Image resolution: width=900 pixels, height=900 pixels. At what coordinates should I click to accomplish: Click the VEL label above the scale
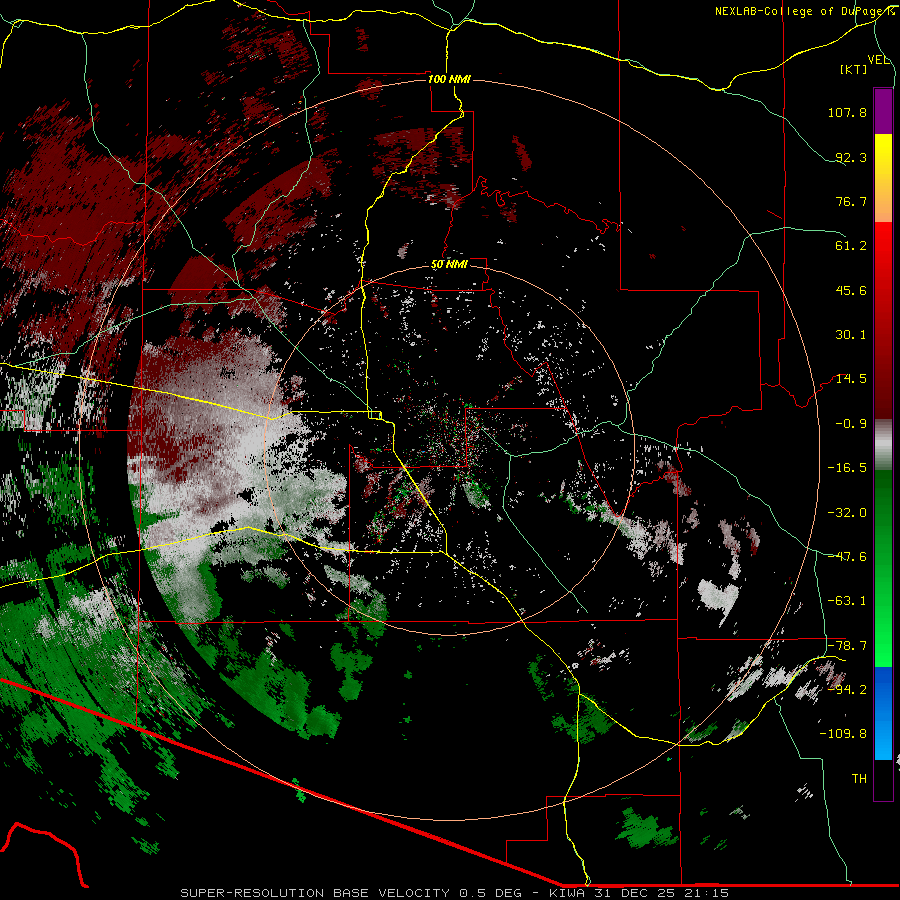(x=879, y=60)
